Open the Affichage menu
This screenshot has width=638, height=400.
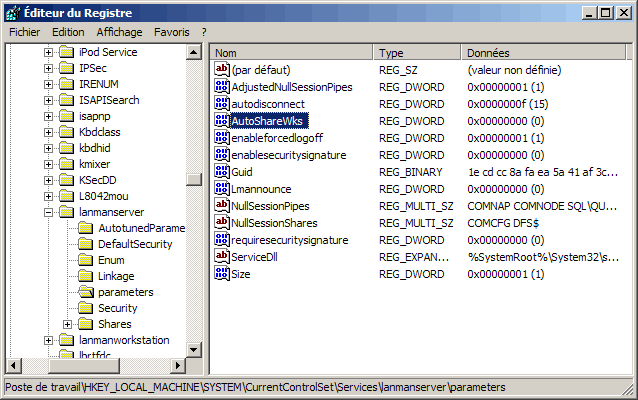click(119, 32)
